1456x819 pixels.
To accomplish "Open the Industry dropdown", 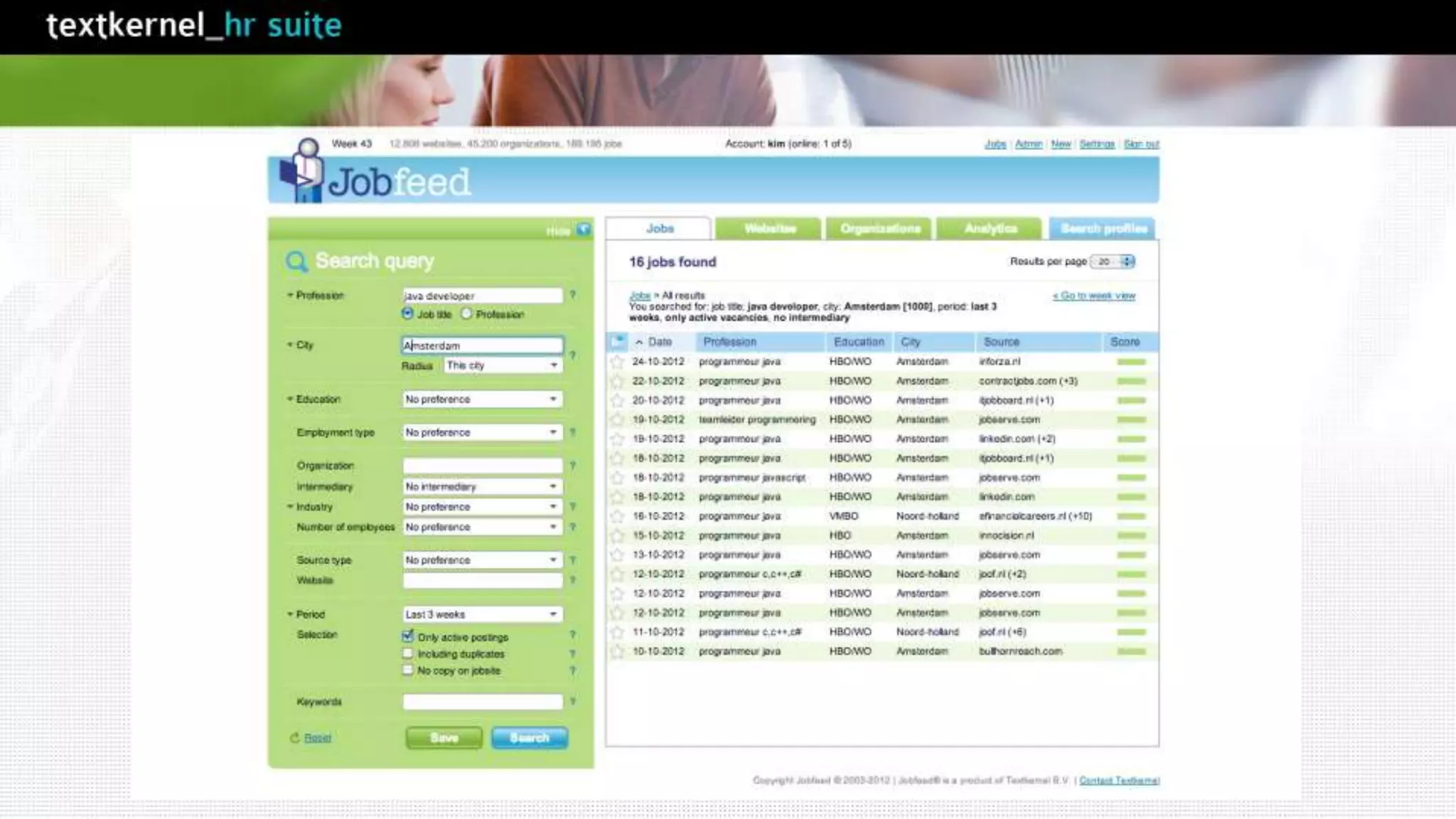I will pos(482,507).
